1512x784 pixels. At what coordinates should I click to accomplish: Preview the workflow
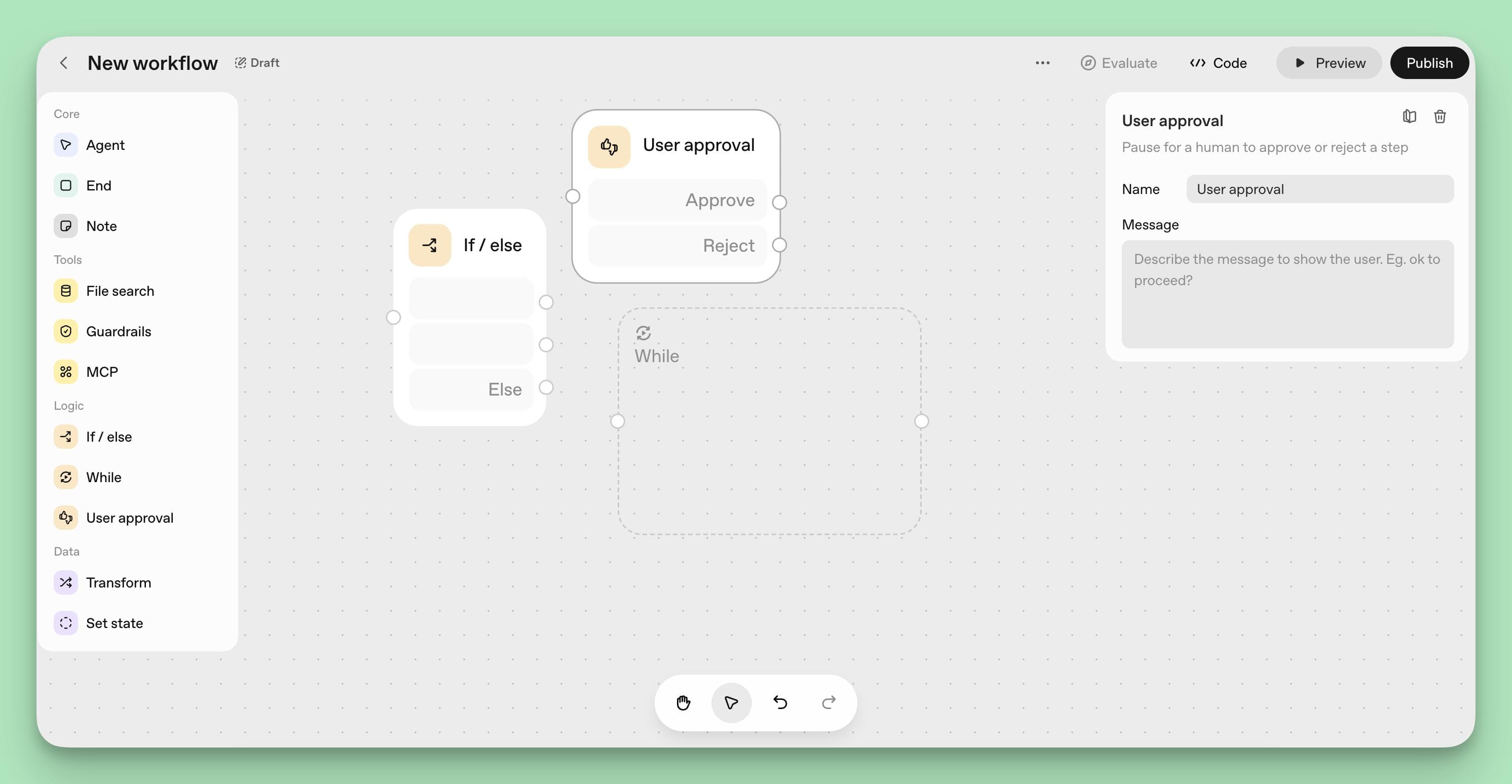[x=1329, y=63]
